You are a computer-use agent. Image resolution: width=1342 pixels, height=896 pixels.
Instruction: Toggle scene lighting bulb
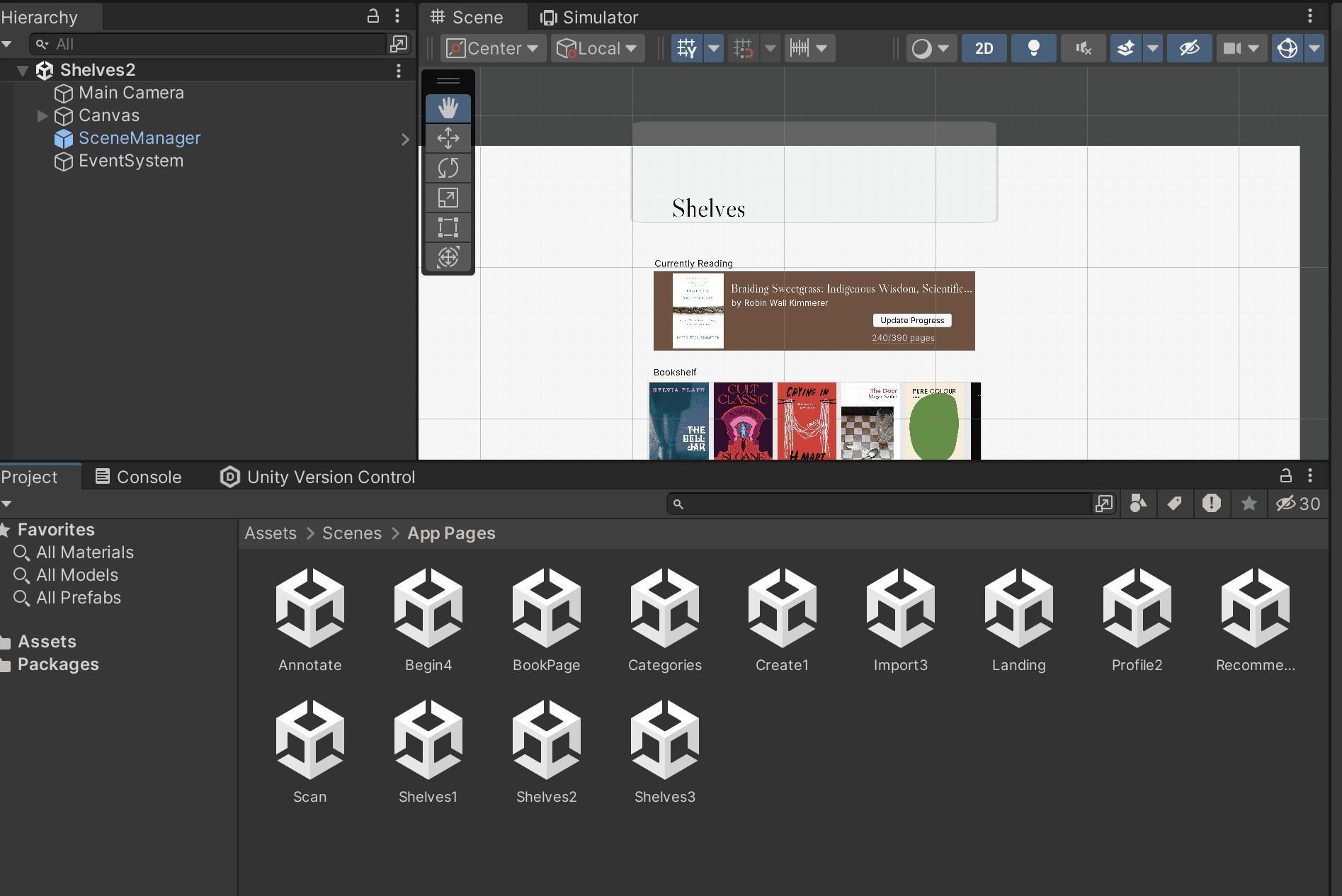[1033, 48]
